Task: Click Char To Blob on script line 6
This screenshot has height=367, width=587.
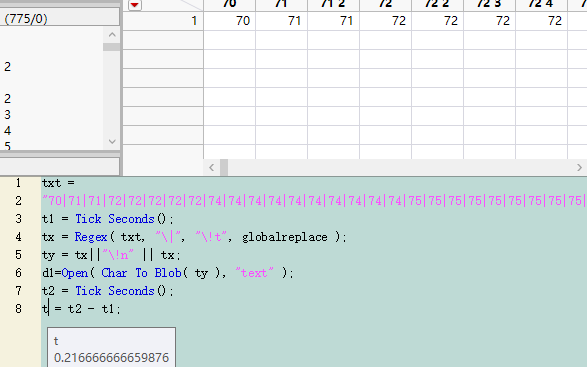Action: coord(142,273)
